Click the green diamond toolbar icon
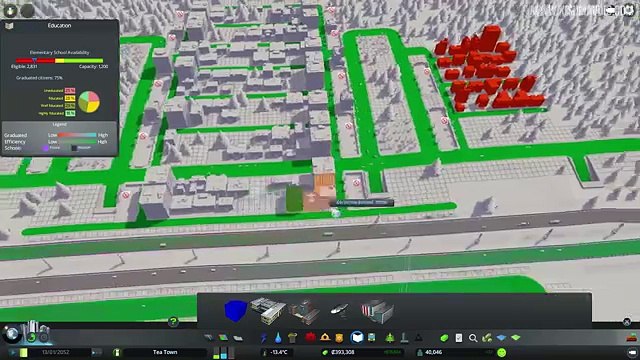This screenshot has height=360, width=640. pos(516,338)
